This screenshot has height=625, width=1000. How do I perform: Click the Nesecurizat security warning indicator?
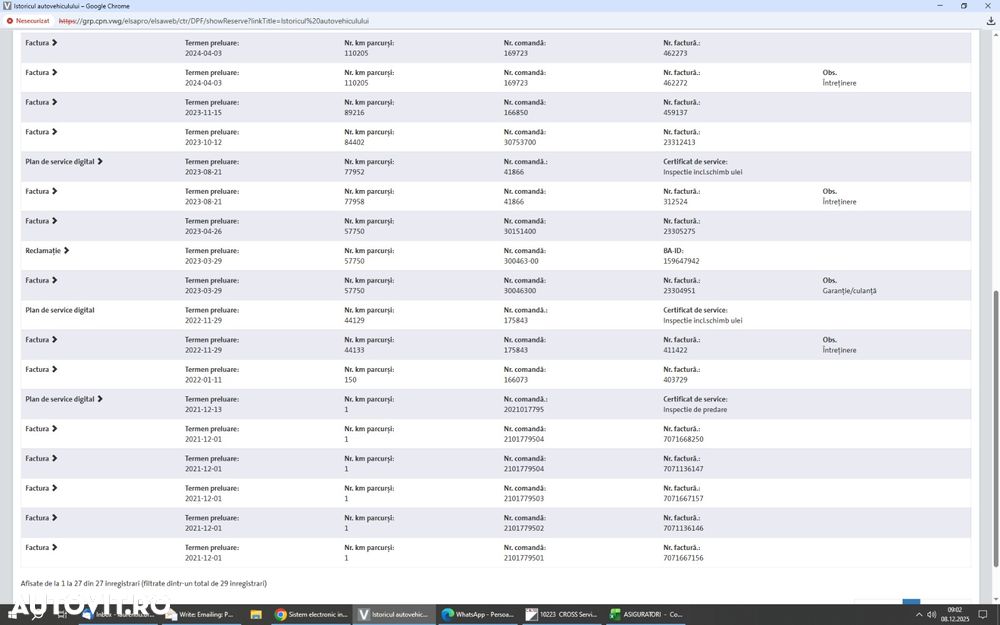[x=27, y=21]
